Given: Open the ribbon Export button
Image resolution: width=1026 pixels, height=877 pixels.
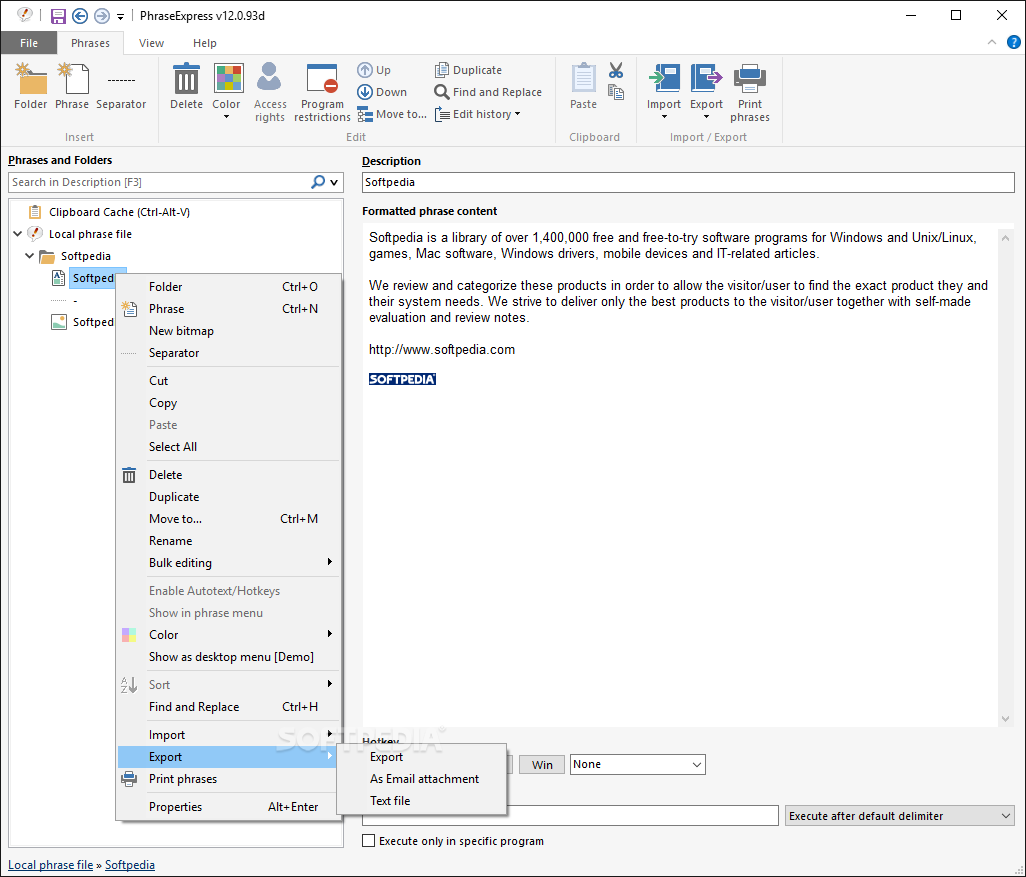Looking at the screenshot, I should pyautogui.click(x=707, y=92).
